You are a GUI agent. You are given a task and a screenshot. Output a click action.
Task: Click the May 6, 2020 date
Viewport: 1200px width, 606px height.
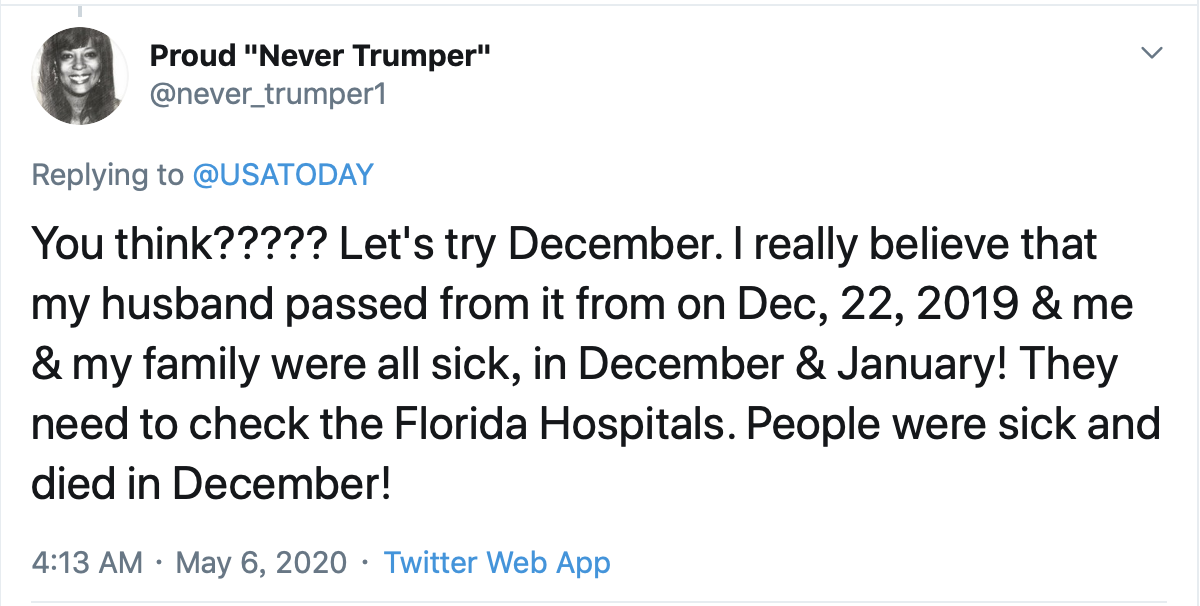pos(261,562)
